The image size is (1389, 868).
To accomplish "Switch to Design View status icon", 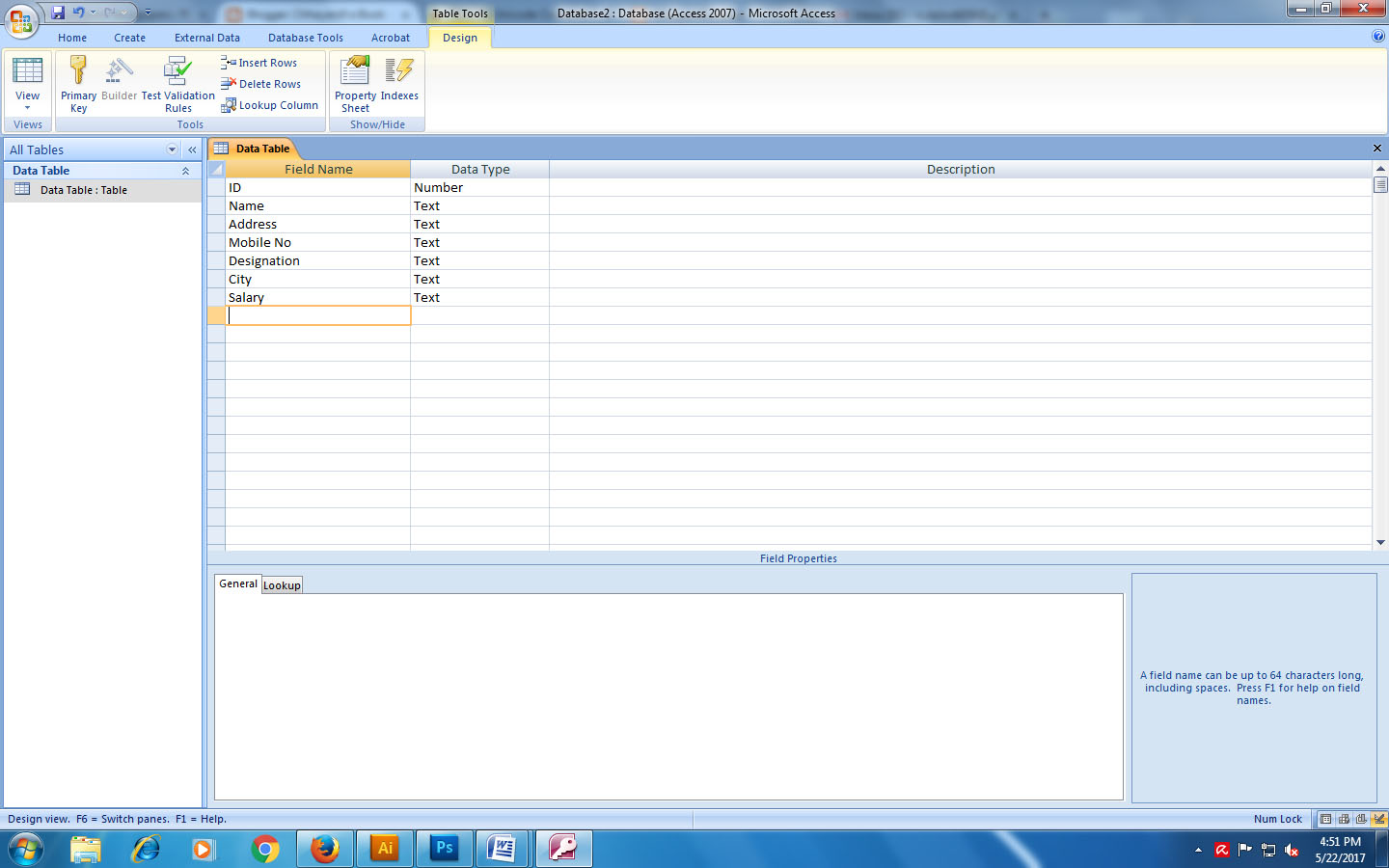I will point(1379,819).
